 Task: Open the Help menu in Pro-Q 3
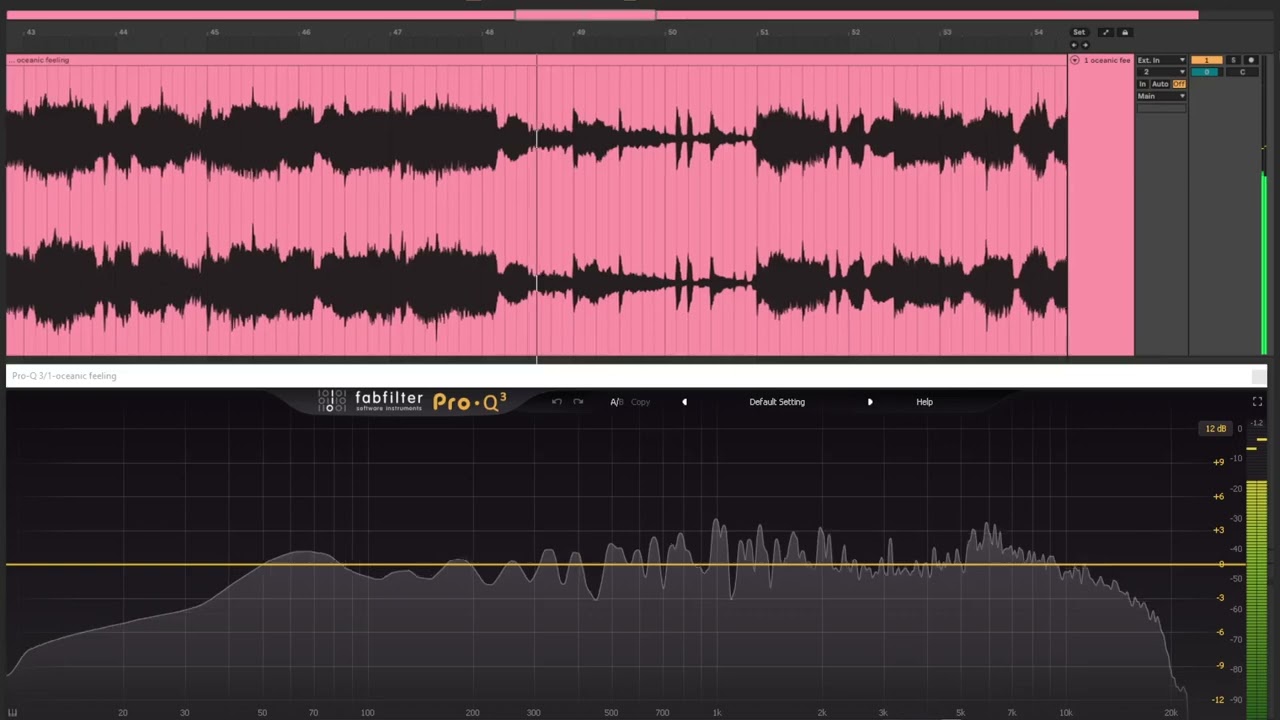(924, 402)
